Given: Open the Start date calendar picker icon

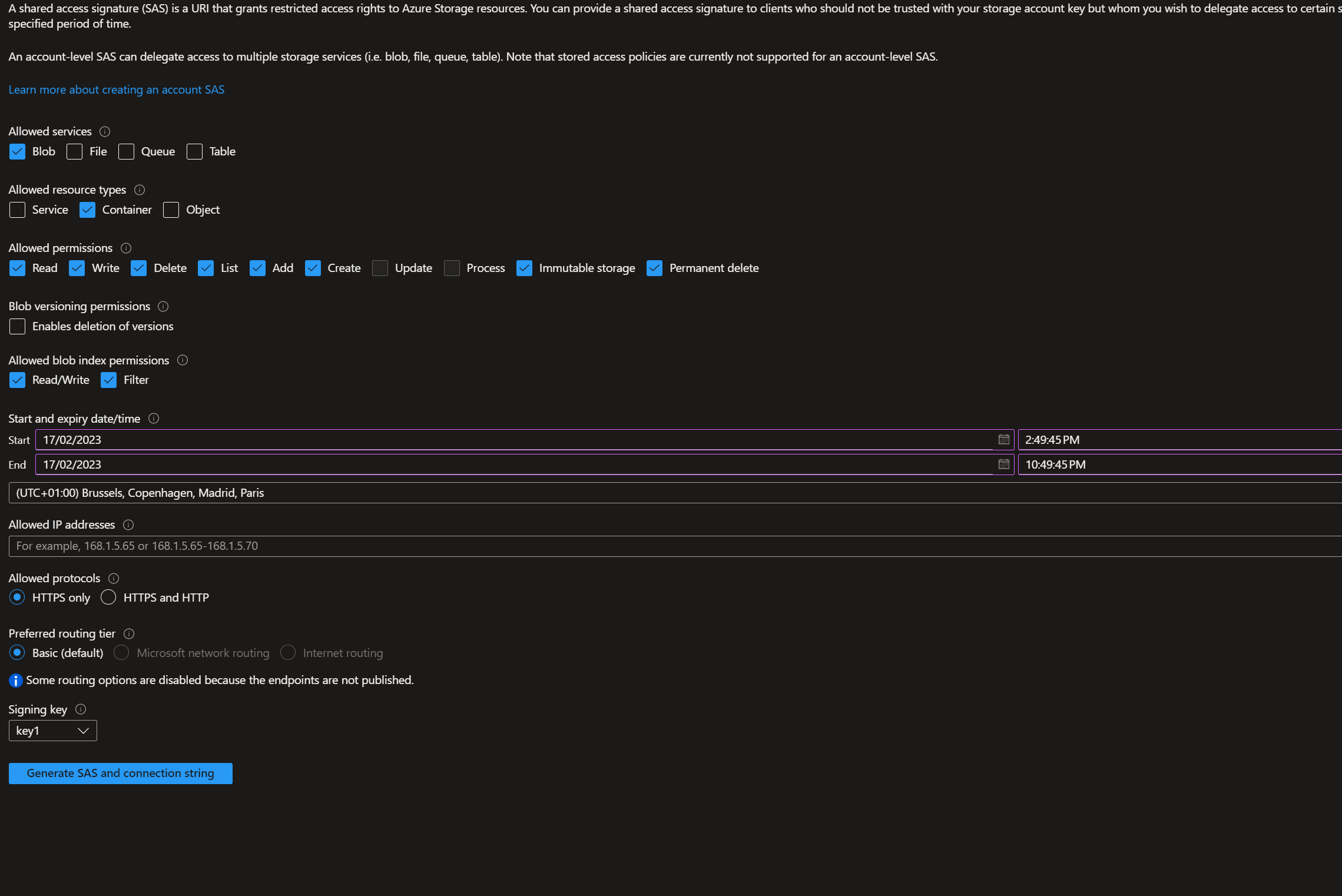Looking at the screenshot, I should tap(1003, 440).
